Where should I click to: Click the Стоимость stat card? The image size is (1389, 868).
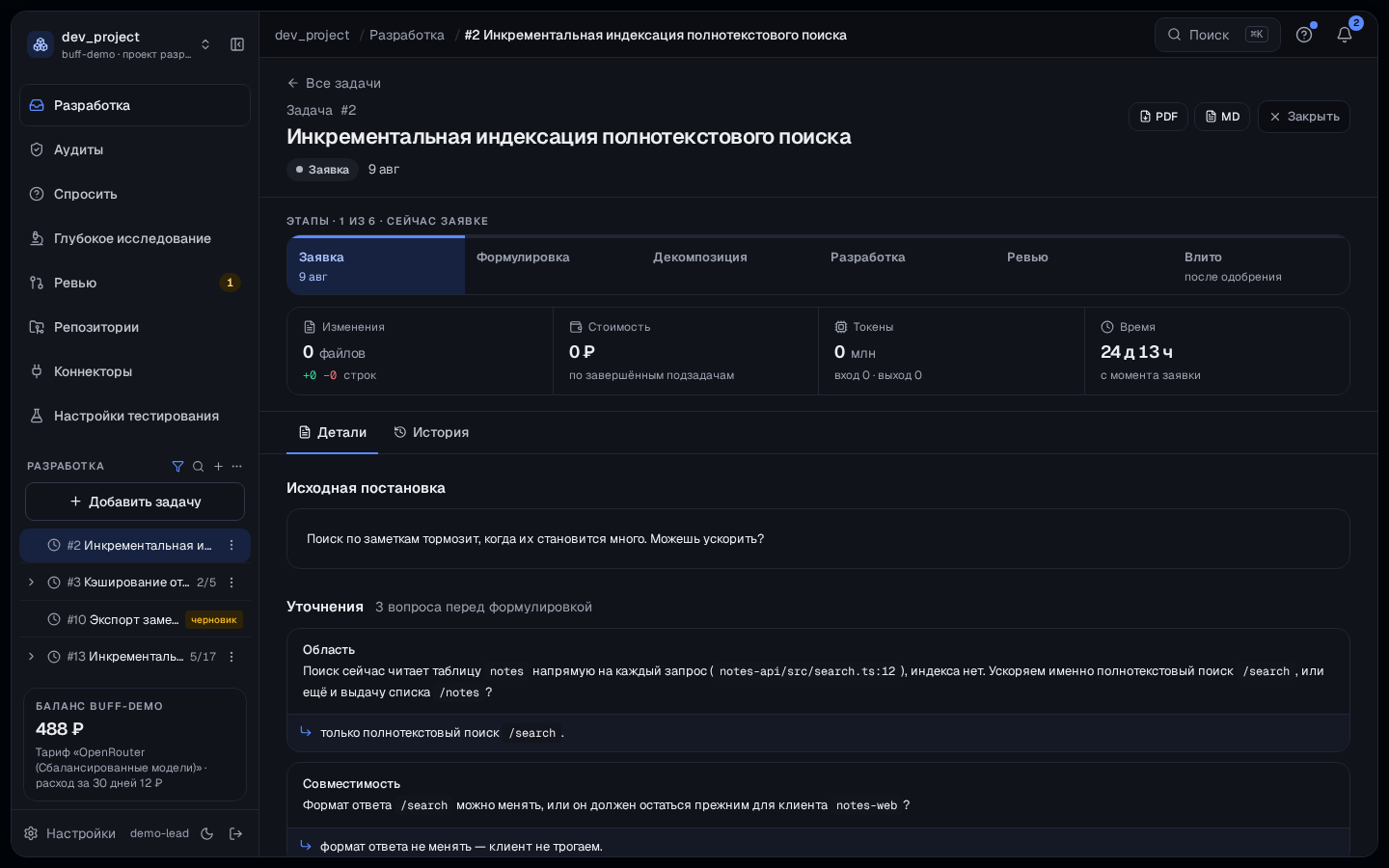point(686,351)
